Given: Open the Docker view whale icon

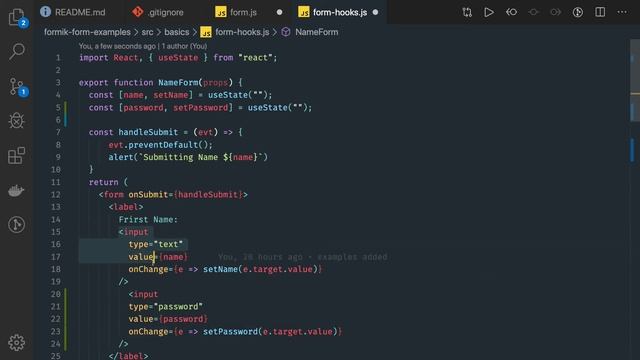Looking at the screenshot, I should (x=17, y=191).
